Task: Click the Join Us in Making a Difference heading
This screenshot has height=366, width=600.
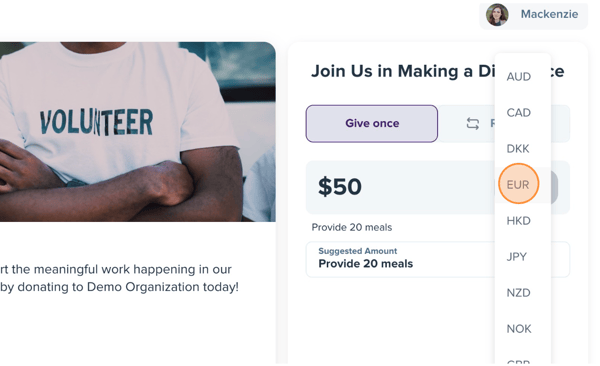Action: pyautogui.click(x=437, y=71)
